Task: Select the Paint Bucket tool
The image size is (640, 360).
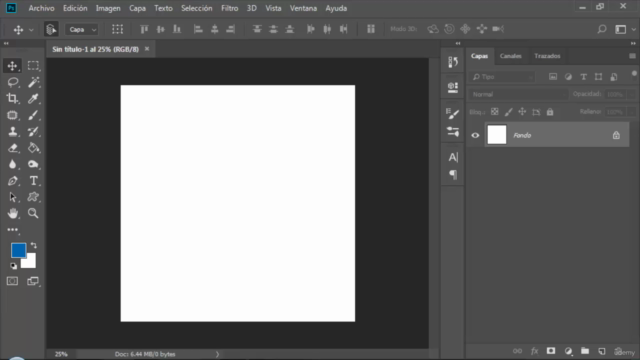Action: [33, 148]
